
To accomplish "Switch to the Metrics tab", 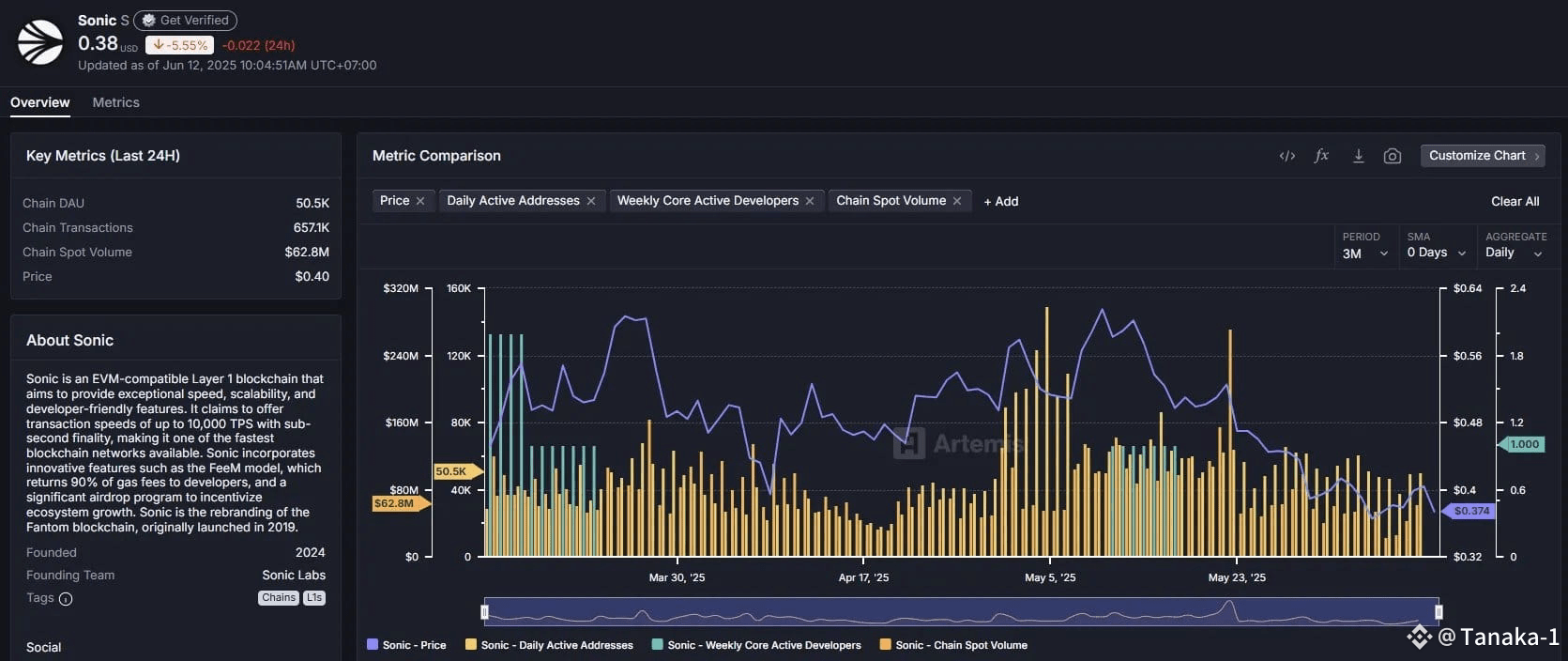I will click(116, 102).
